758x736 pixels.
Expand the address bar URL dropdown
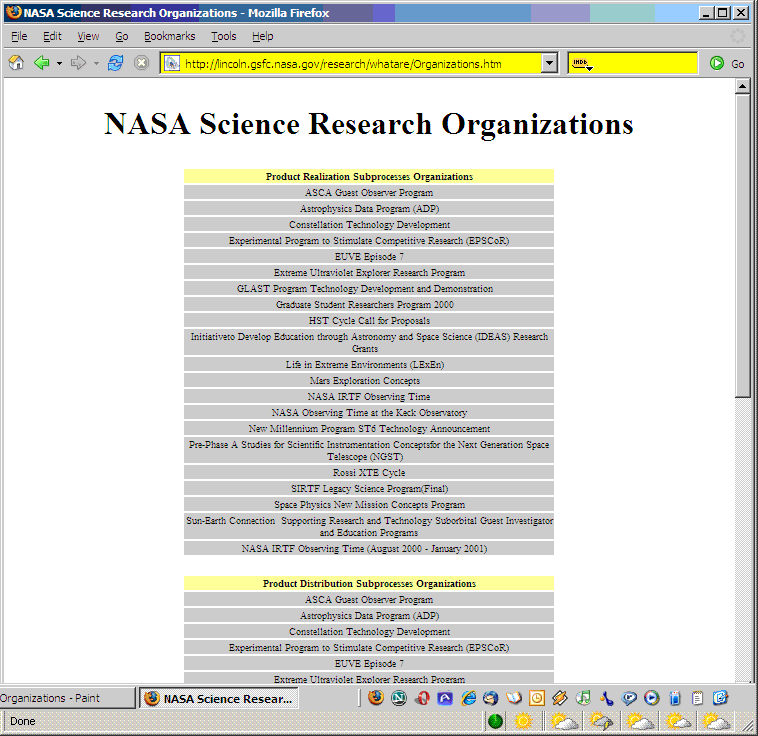(549, 63)
